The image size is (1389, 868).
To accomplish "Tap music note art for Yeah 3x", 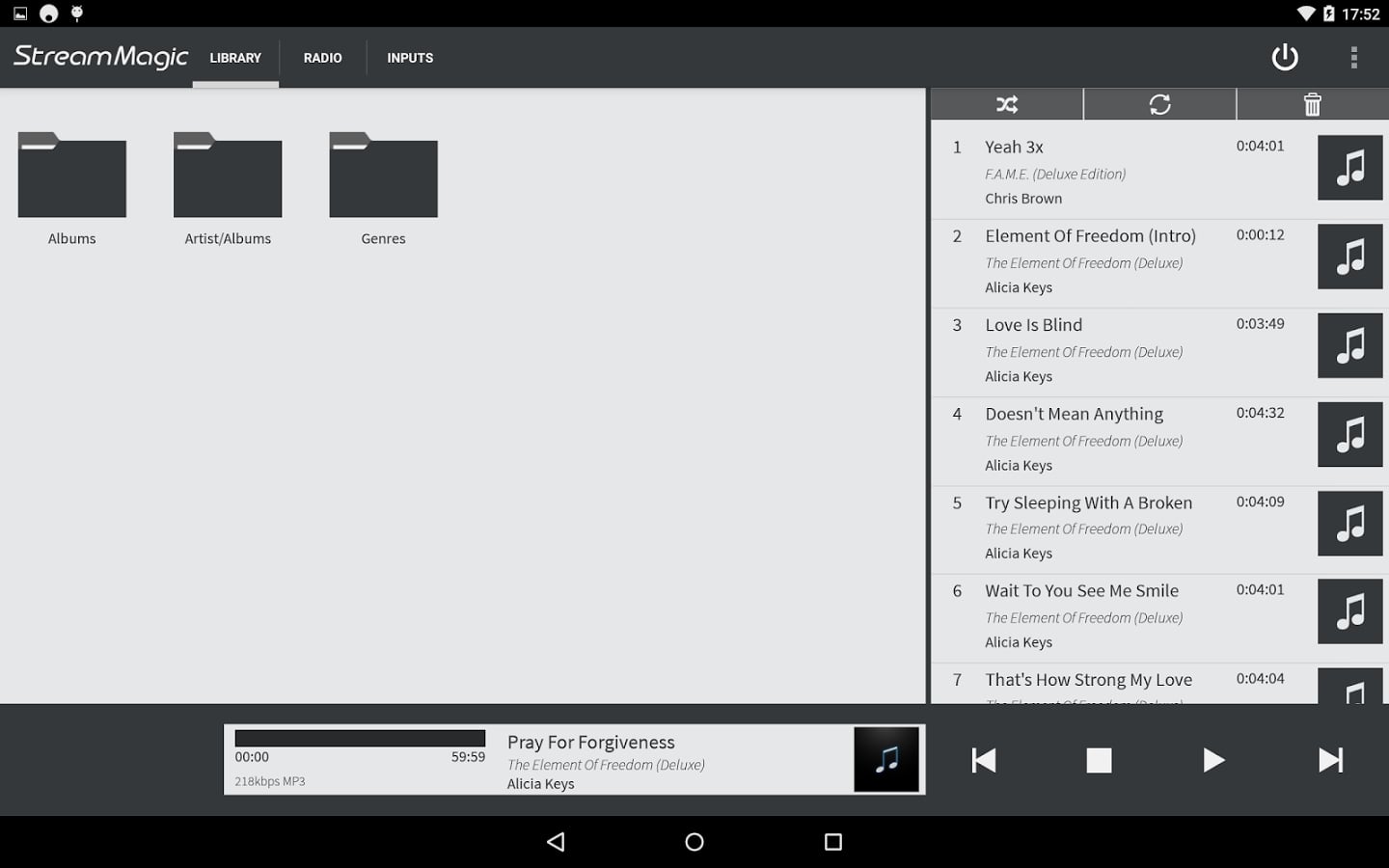I will (x=1350, y=168).
